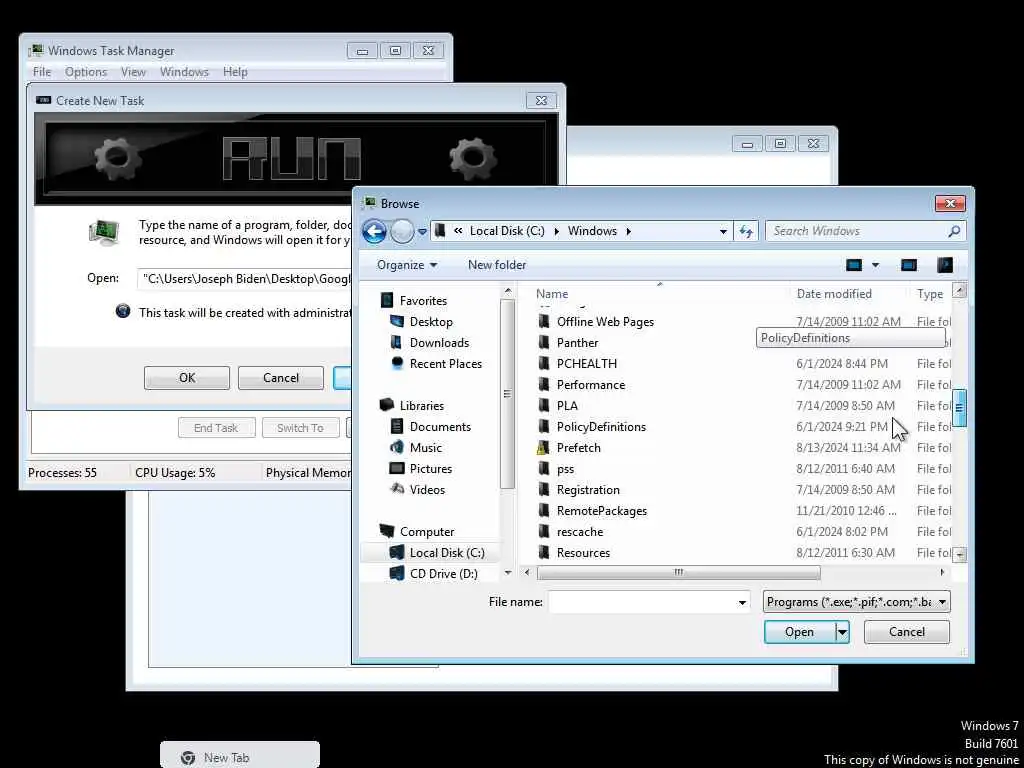Click the help icon in Browse toolbar

tap(944, 265)
